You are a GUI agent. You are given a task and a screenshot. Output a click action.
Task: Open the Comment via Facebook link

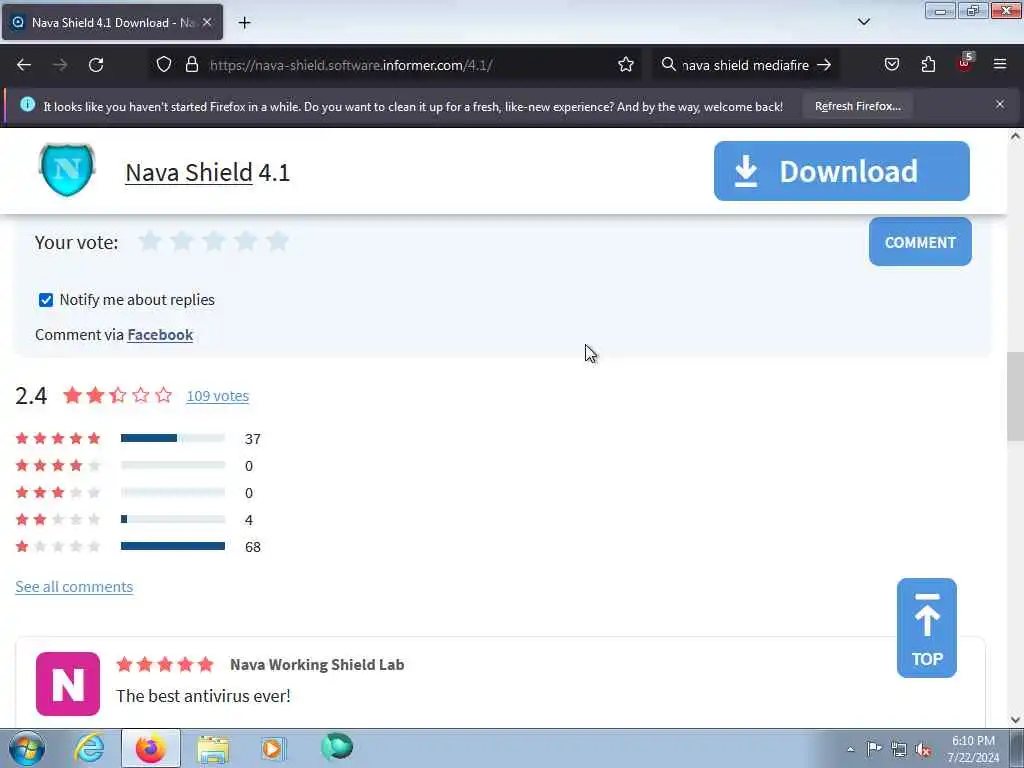tap(160, 335)
